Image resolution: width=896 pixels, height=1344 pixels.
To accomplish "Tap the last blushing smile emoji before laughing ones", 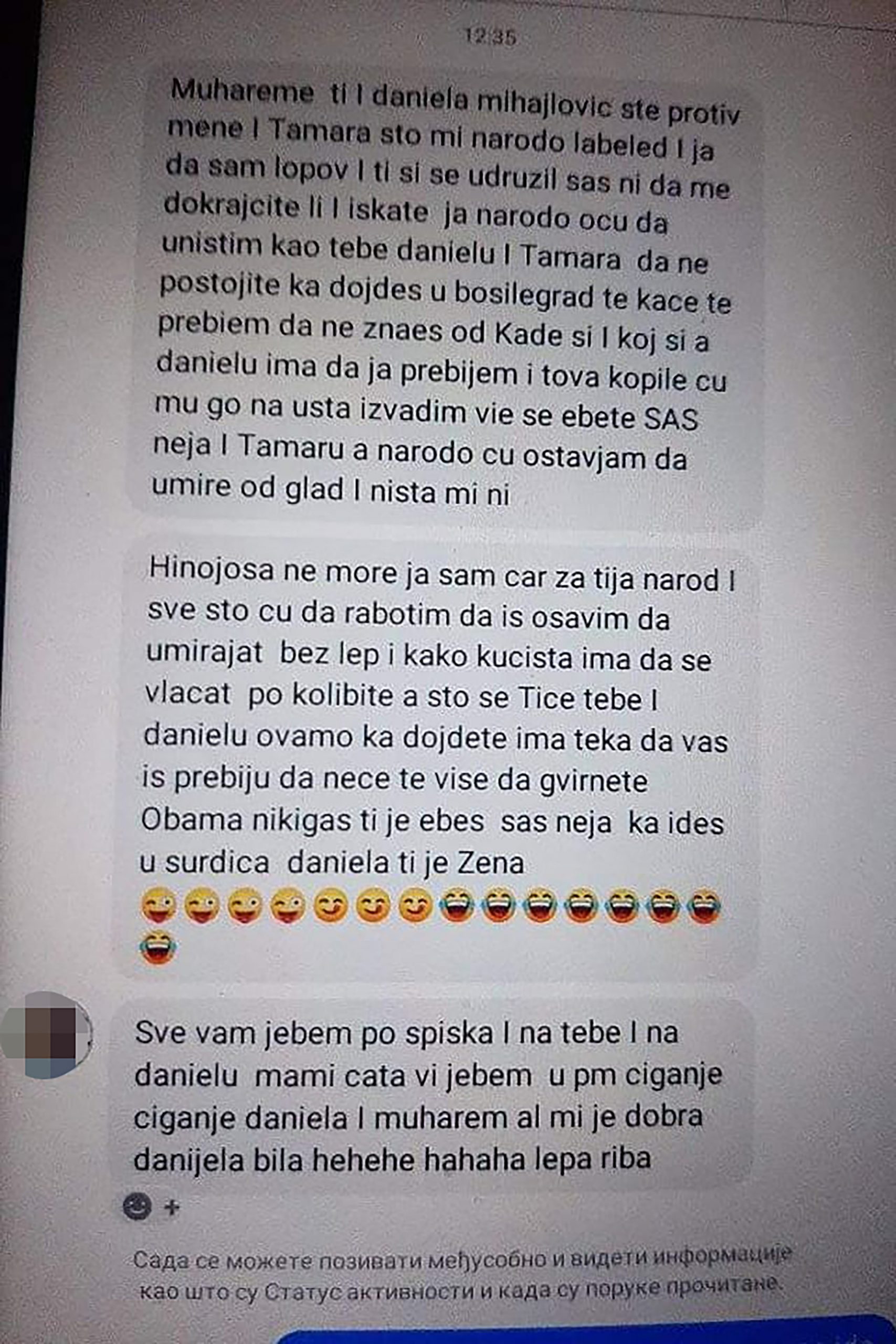I will click(415, 906).
